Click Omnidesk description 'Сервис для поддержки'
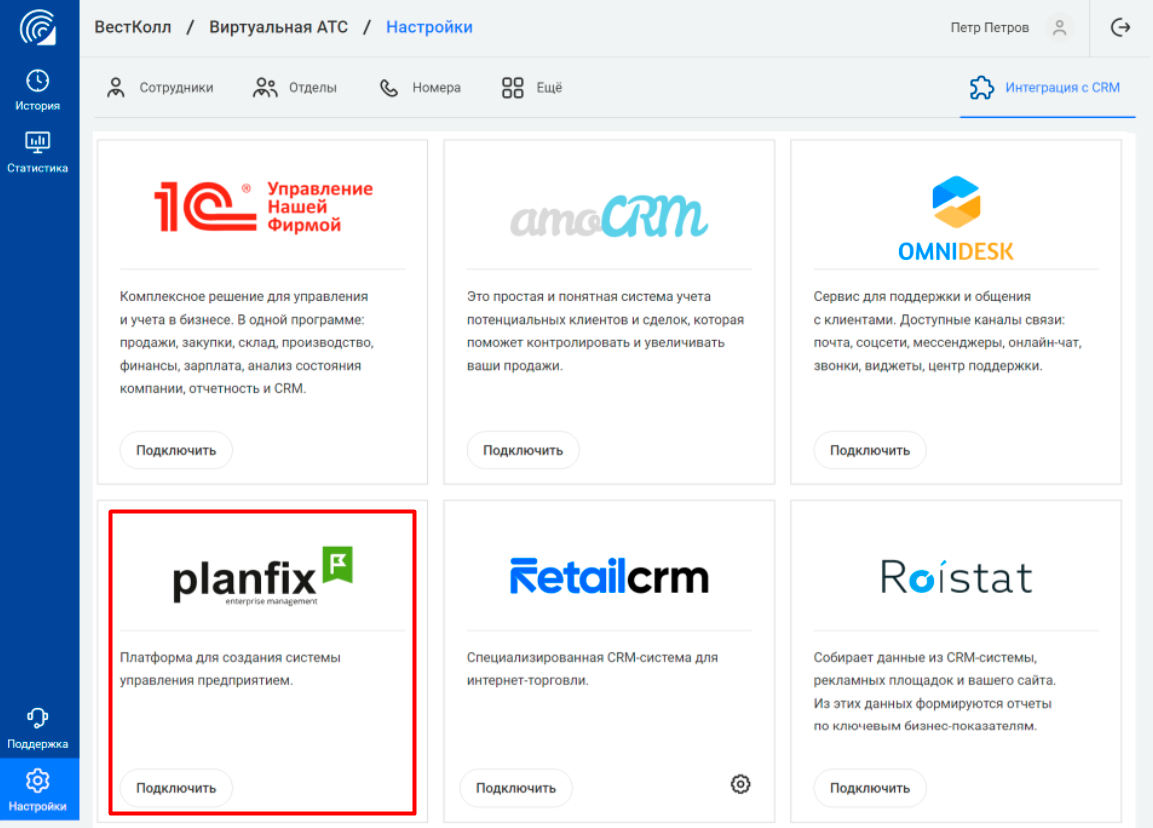 coord(948,331)
